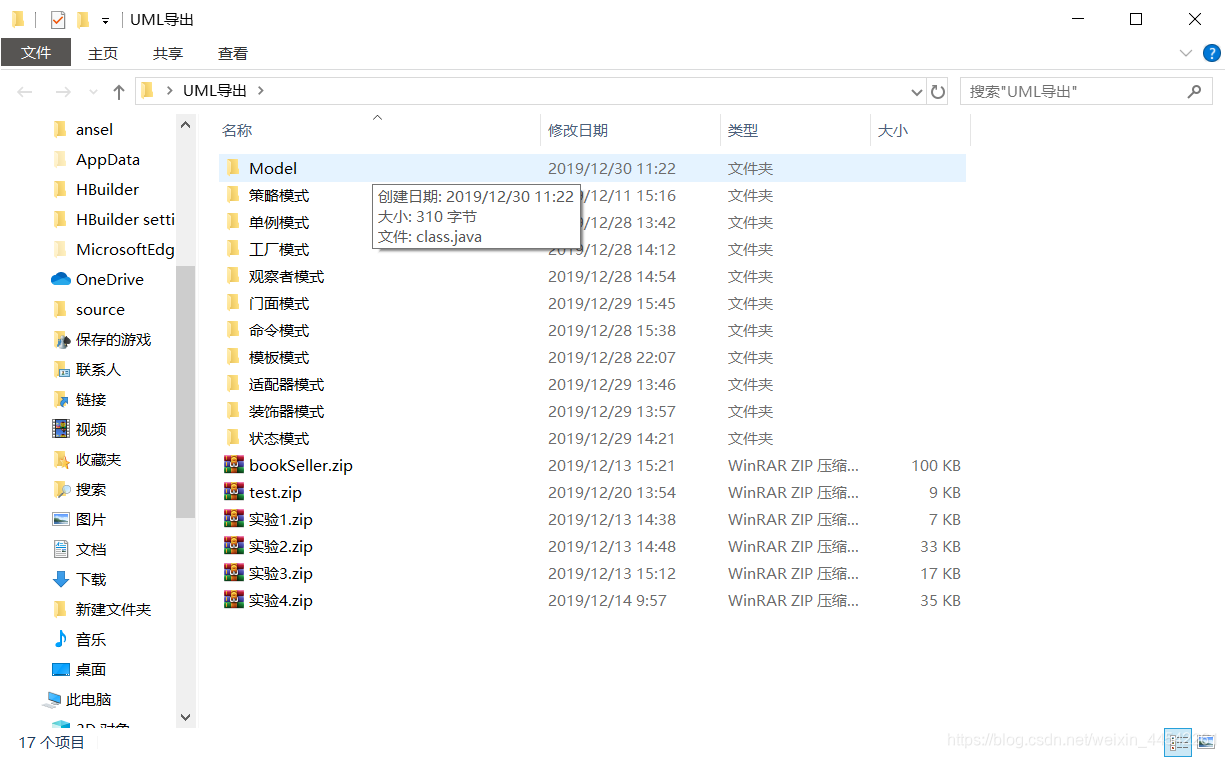Click the search magnifier icon

coord(1194,91)
